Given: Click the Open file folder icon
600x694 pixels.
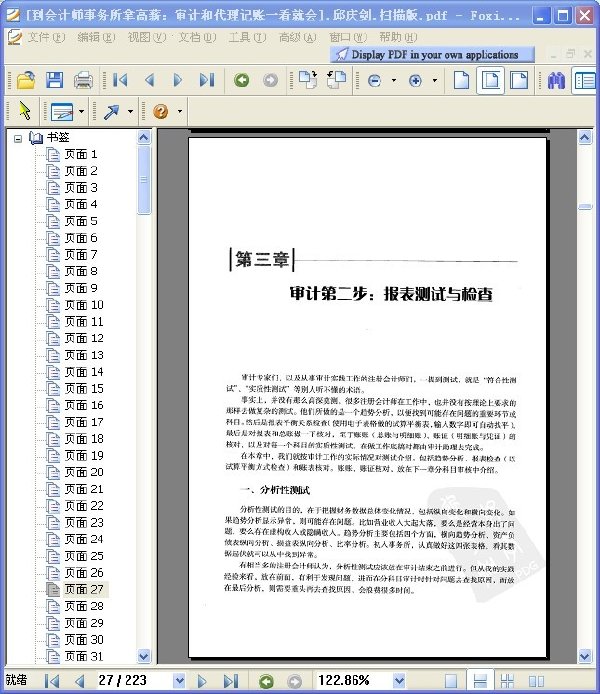Looking at the screenshot, I should coord(26,80).
